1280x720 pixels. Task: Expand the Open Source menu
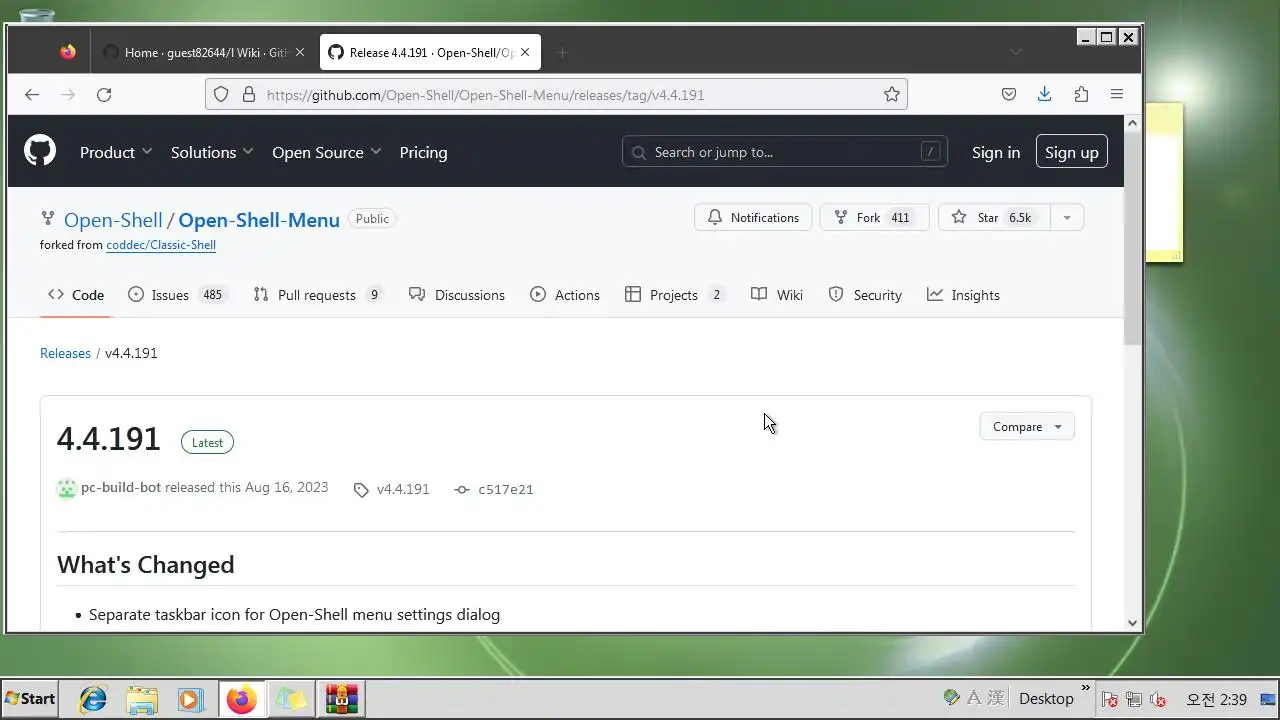pyautogui.click(x=327, y=152)
